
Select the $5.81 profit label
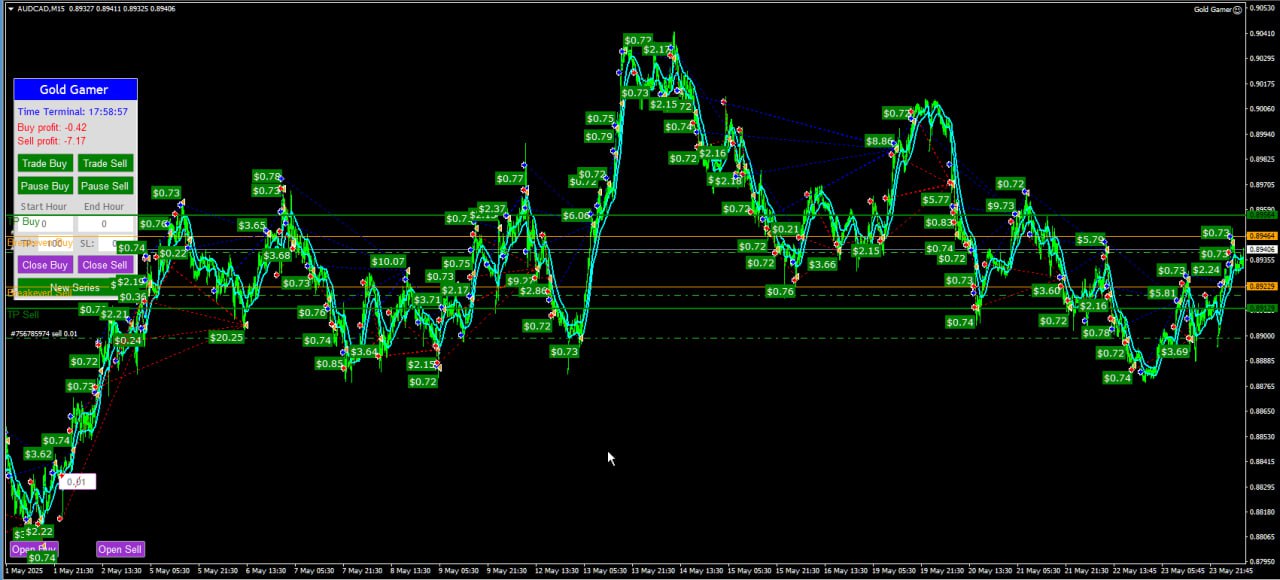1162,293
